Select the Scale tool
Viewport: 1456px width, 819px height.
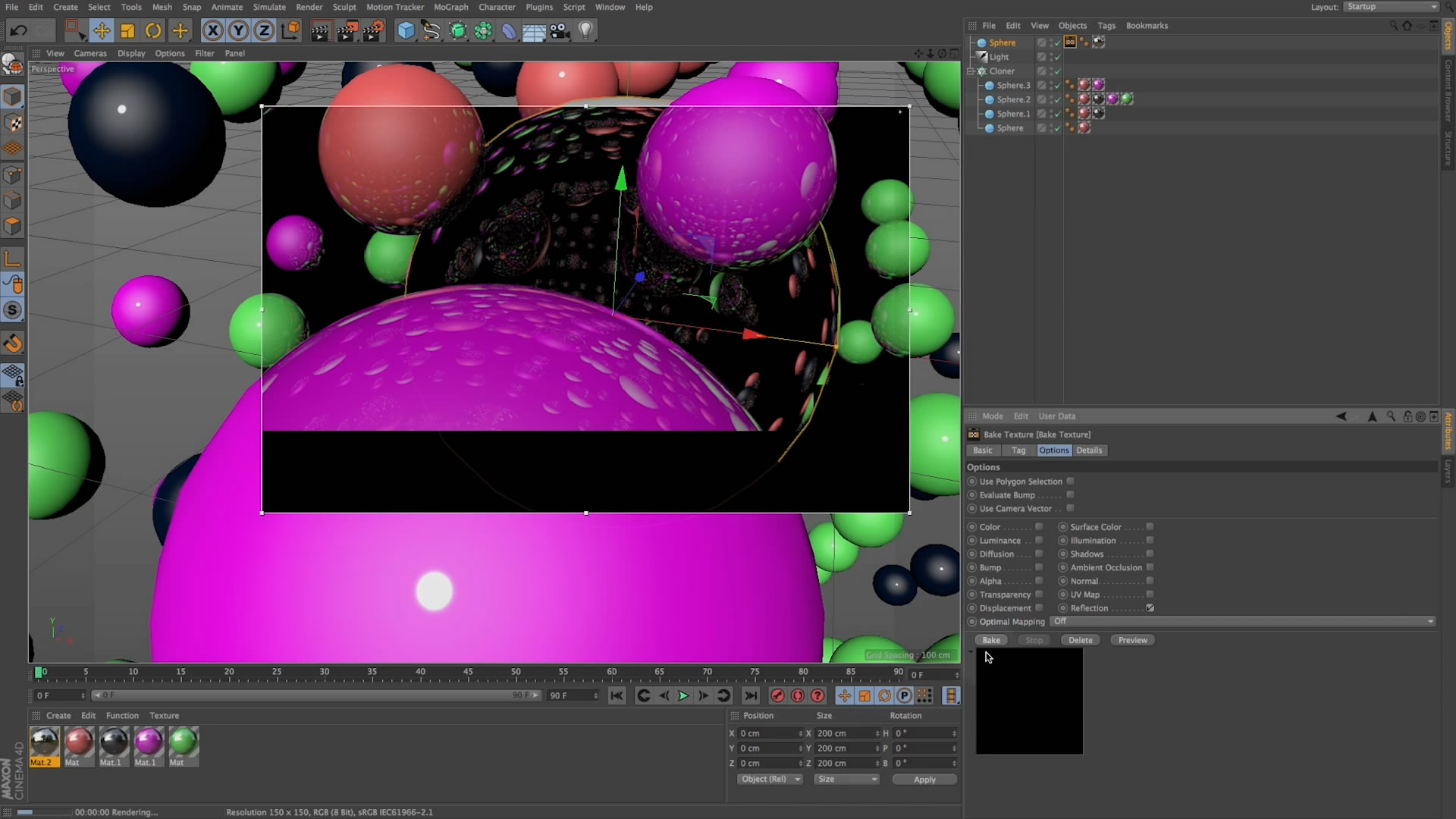(127, 30)
